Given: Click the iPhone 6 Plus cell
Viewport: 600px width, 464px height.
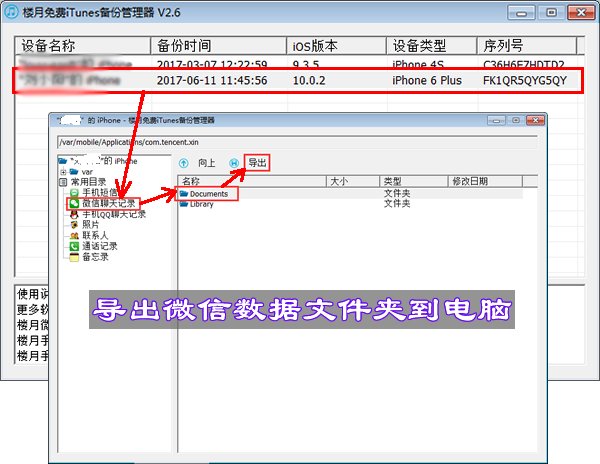Looking at the screenshot, I should pos(427,81).
